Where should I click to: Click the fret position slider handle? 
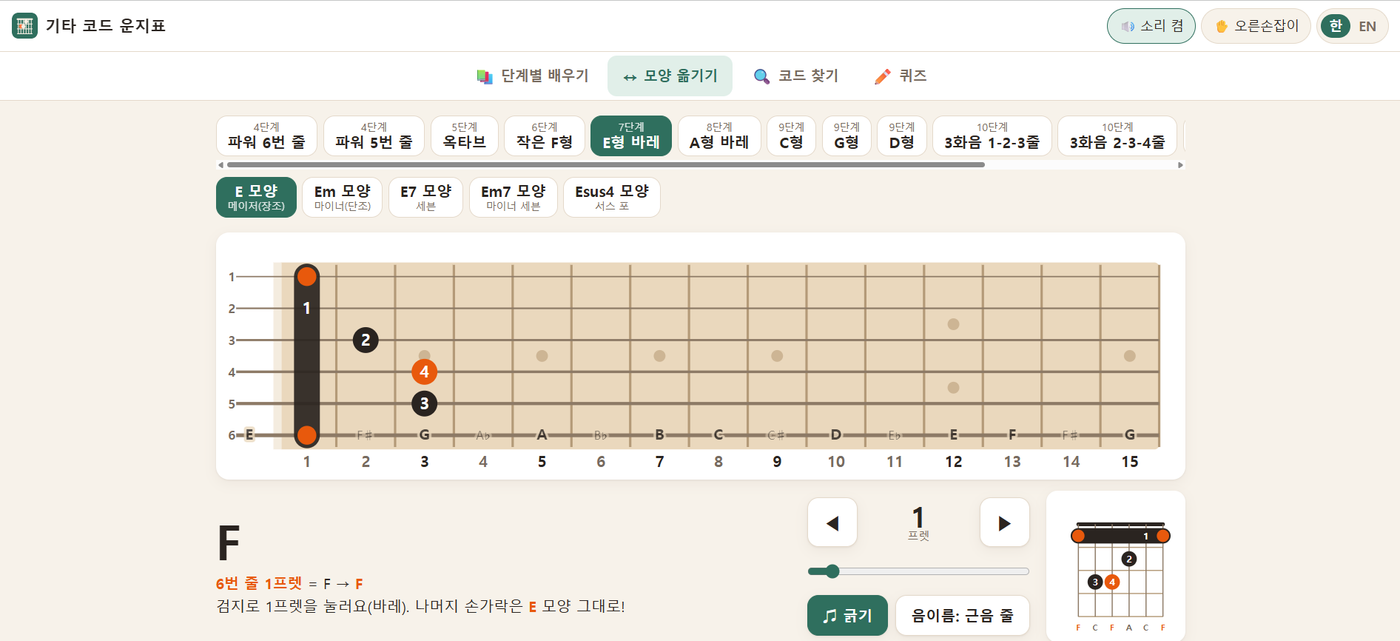(831, 571)
